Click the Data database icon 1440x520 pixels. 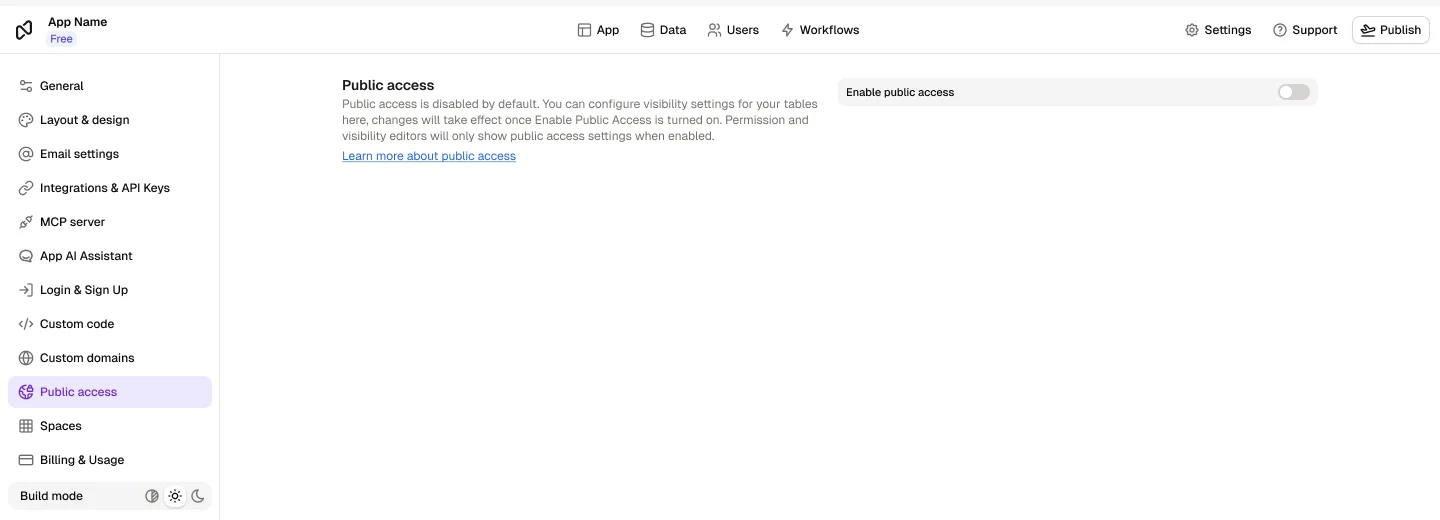click(x=647, y=30)
